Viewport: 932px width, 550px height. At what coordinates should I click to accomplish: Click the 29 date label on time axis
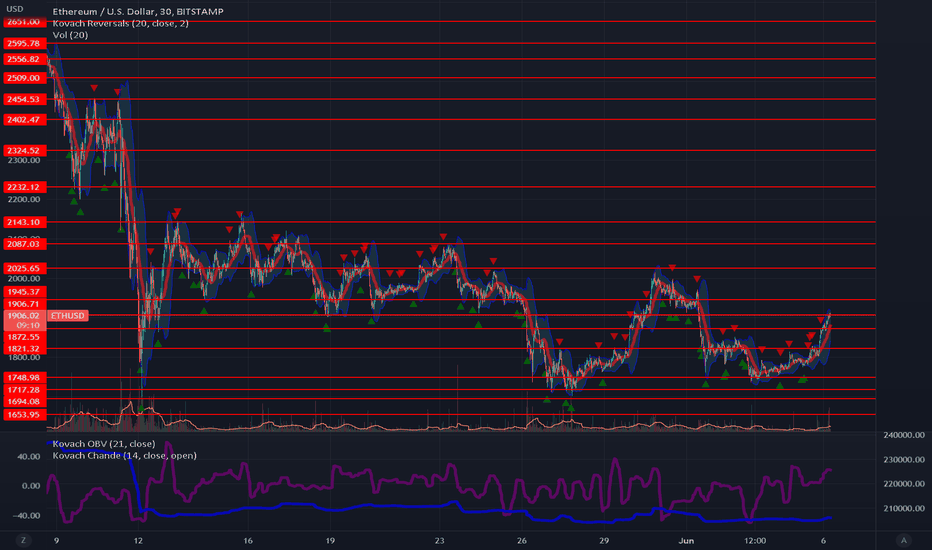point(604,540)
